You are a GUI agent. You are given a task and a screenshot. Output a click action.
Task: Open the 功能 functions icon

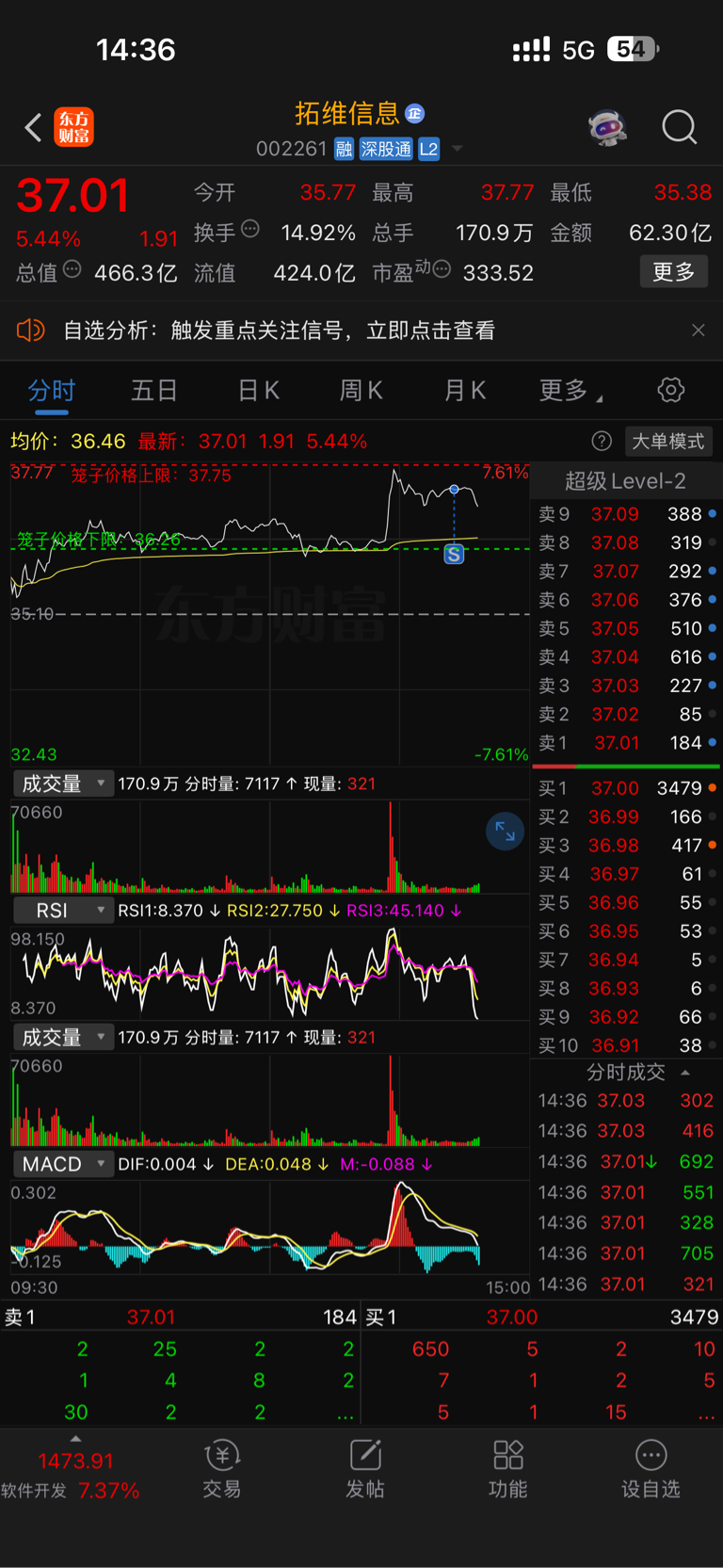point(508,1469)
